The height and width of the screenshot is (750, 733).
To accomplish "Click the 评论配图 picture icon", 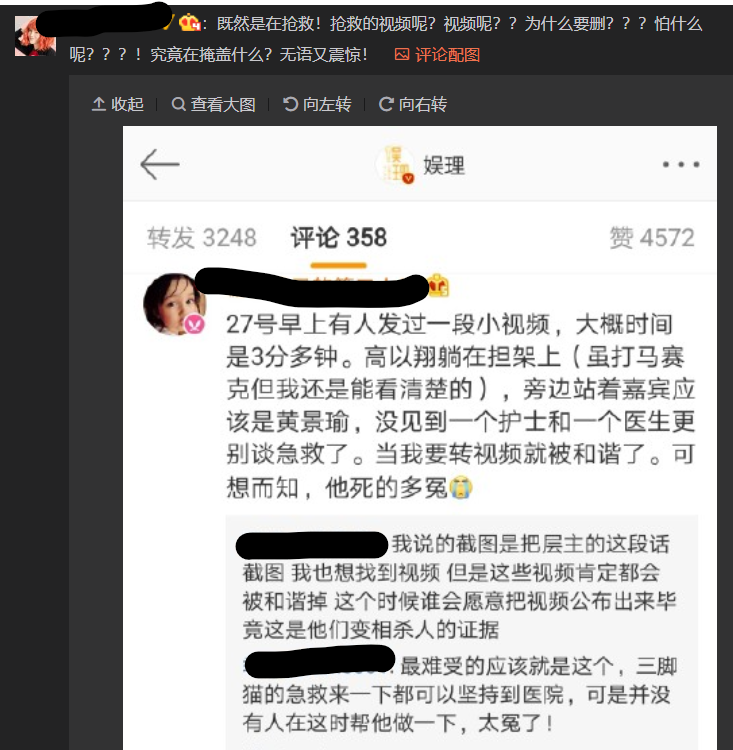I will click(402, 55).
